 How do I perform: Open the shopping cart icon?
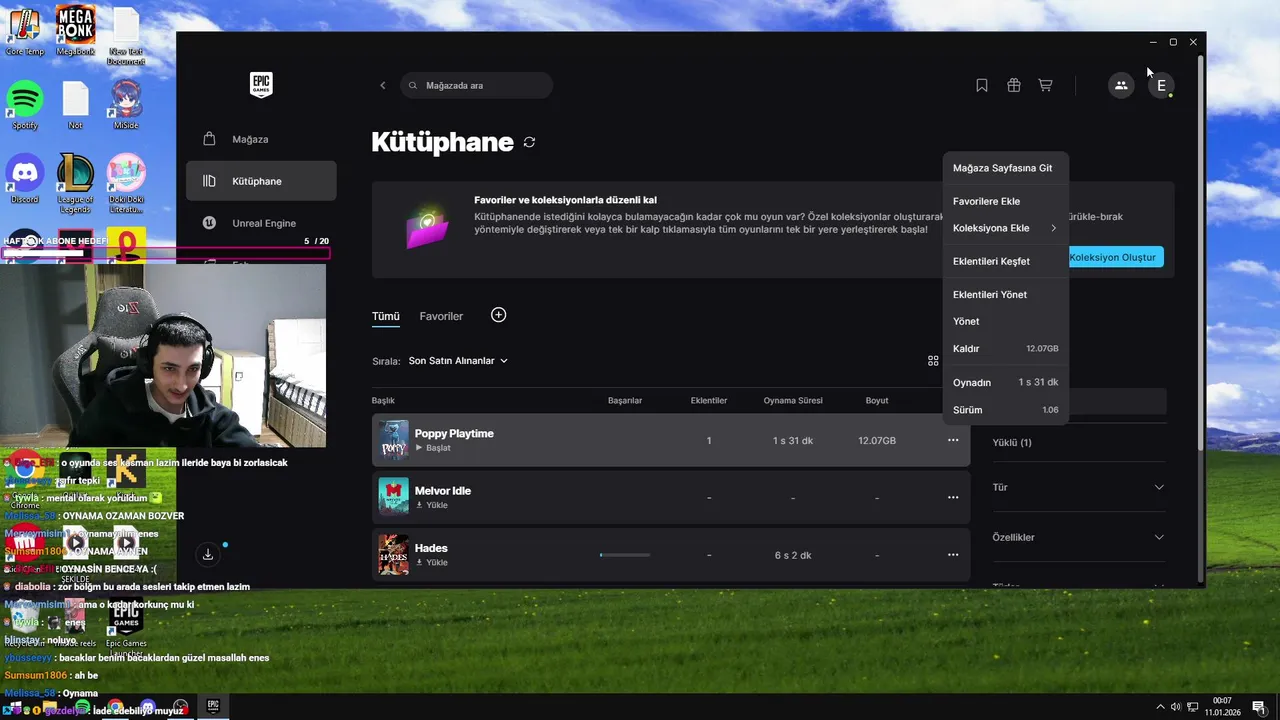pyautogui.click(x=1045, y=85)
